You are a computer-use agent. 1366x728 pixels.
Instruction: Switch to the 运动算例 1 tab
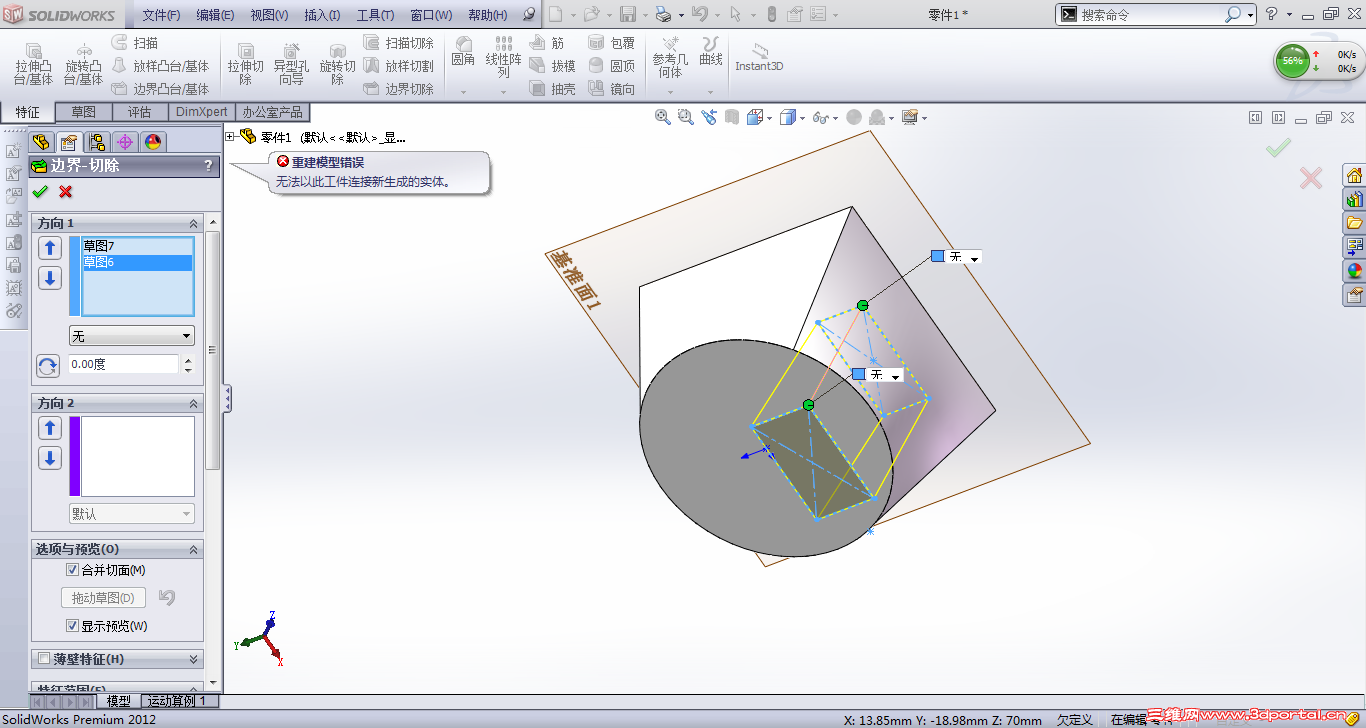point(179,701)
